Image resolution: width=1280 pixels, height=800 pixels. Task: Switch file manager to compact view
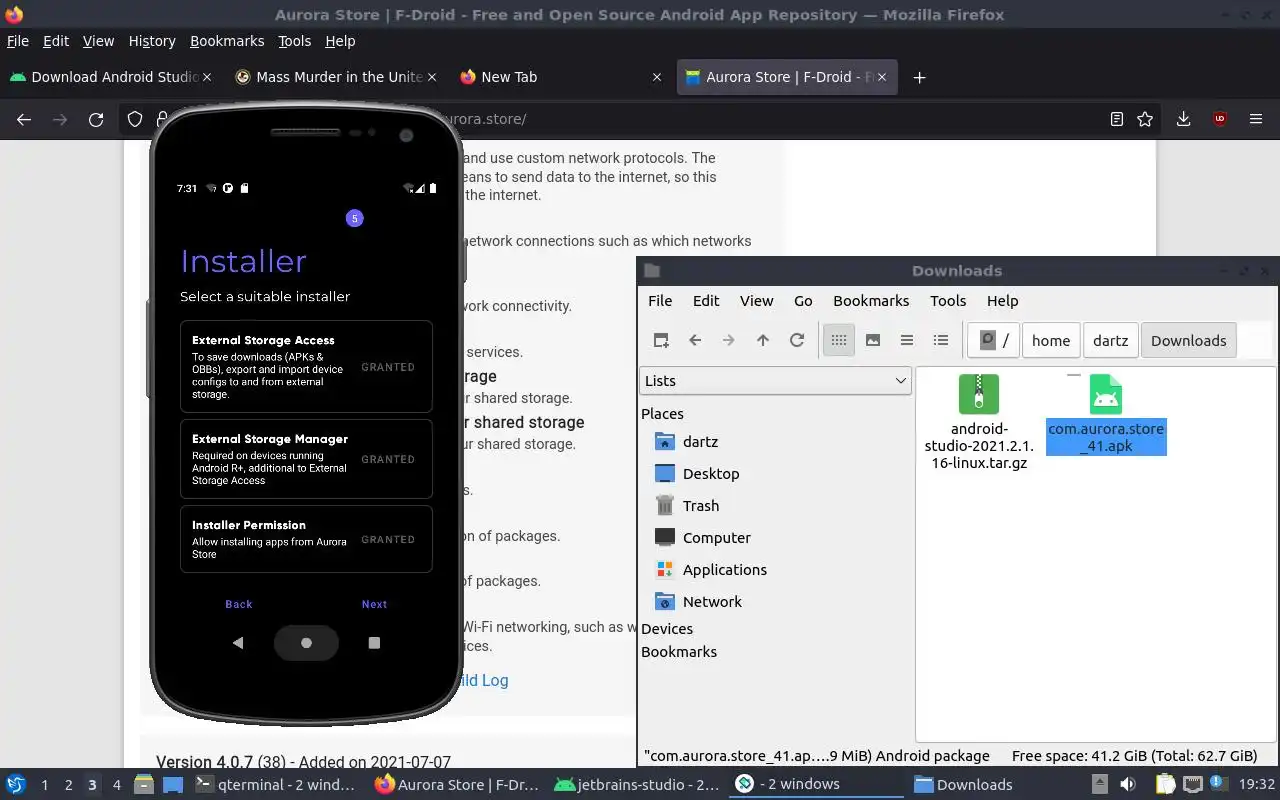coord(907,340)
